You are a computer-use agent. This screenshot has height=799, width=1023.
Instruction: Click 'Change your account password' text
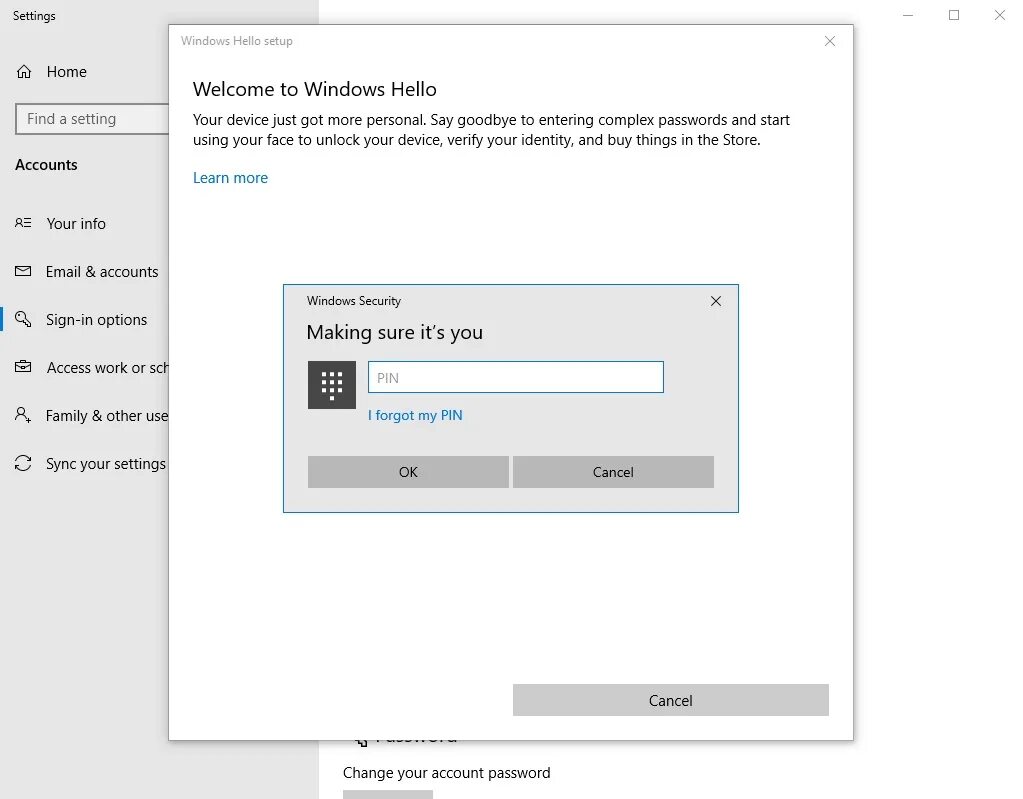446,773
